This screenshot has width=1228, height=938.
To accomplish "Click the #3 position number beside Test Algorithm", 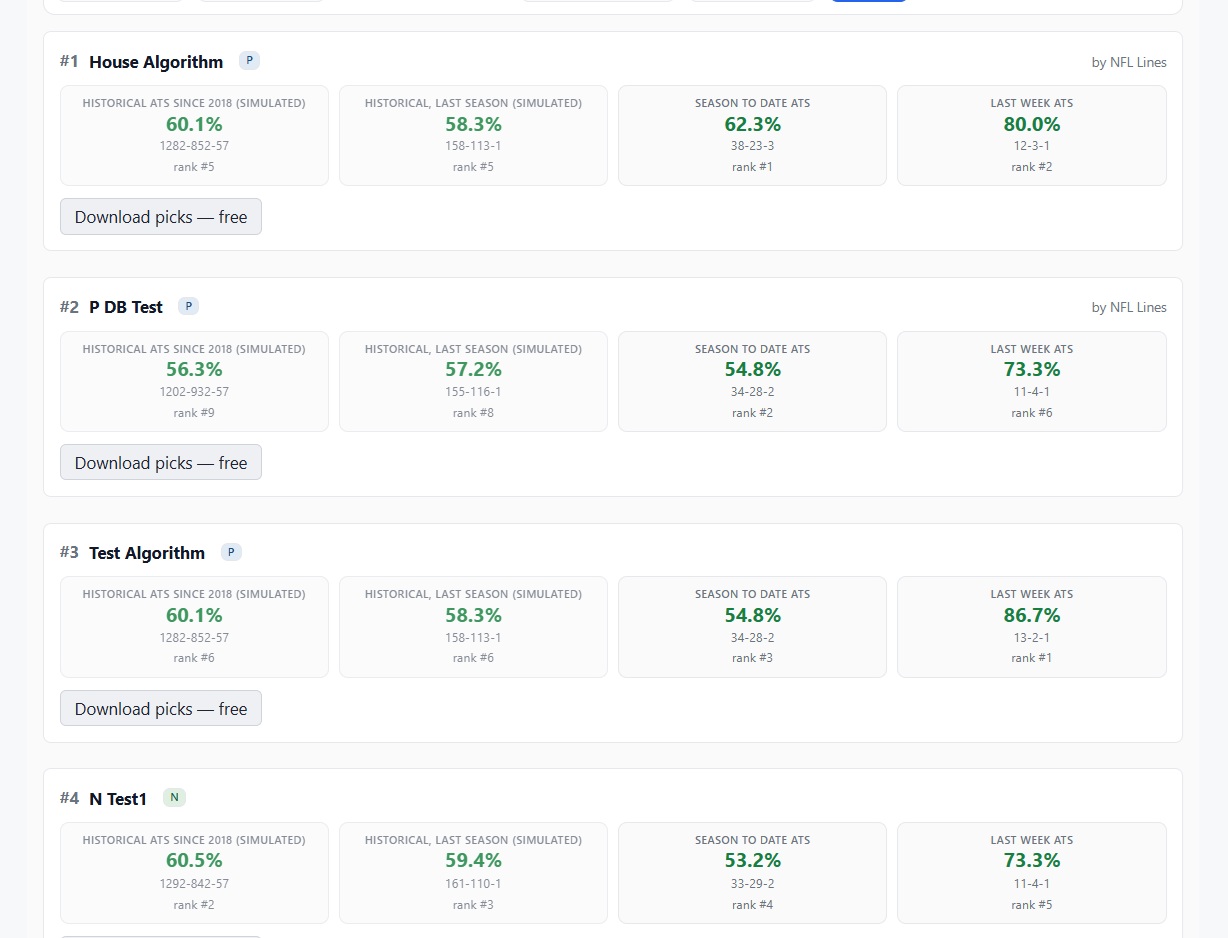I will click(x=69, y=553).
